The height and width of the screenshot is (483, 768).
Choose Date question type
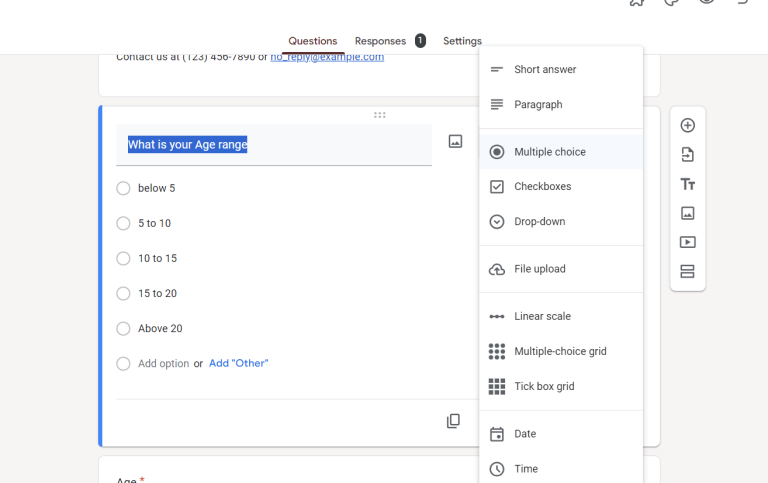coord(561,434)
